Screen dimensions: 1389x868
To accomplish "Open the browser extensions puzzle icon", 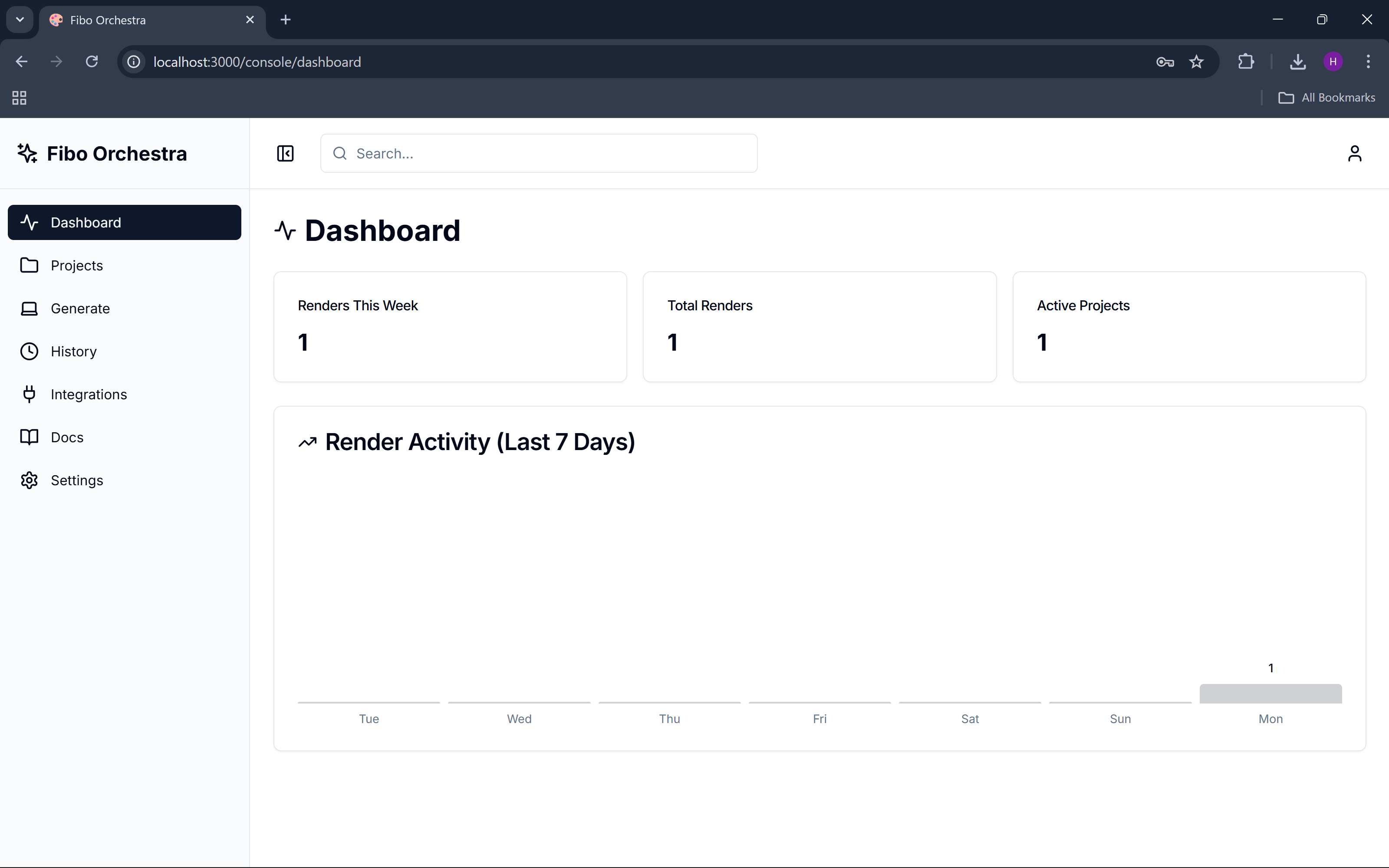I will 1245,62.
